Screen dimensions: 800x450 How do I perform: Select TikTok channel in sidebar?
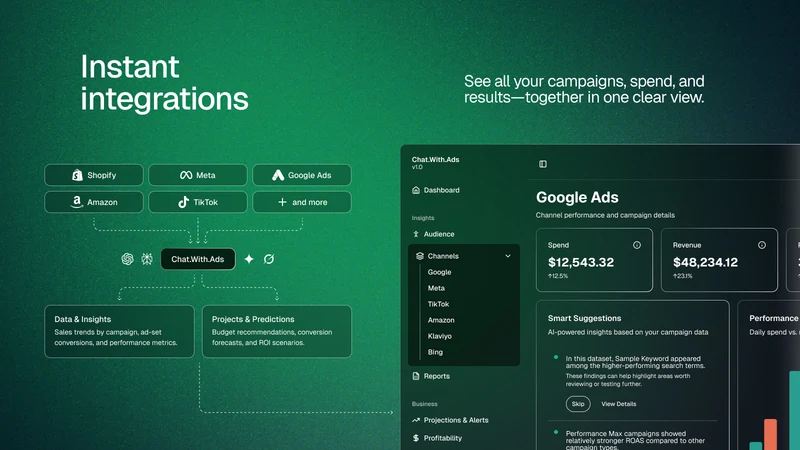pos(438,304)
